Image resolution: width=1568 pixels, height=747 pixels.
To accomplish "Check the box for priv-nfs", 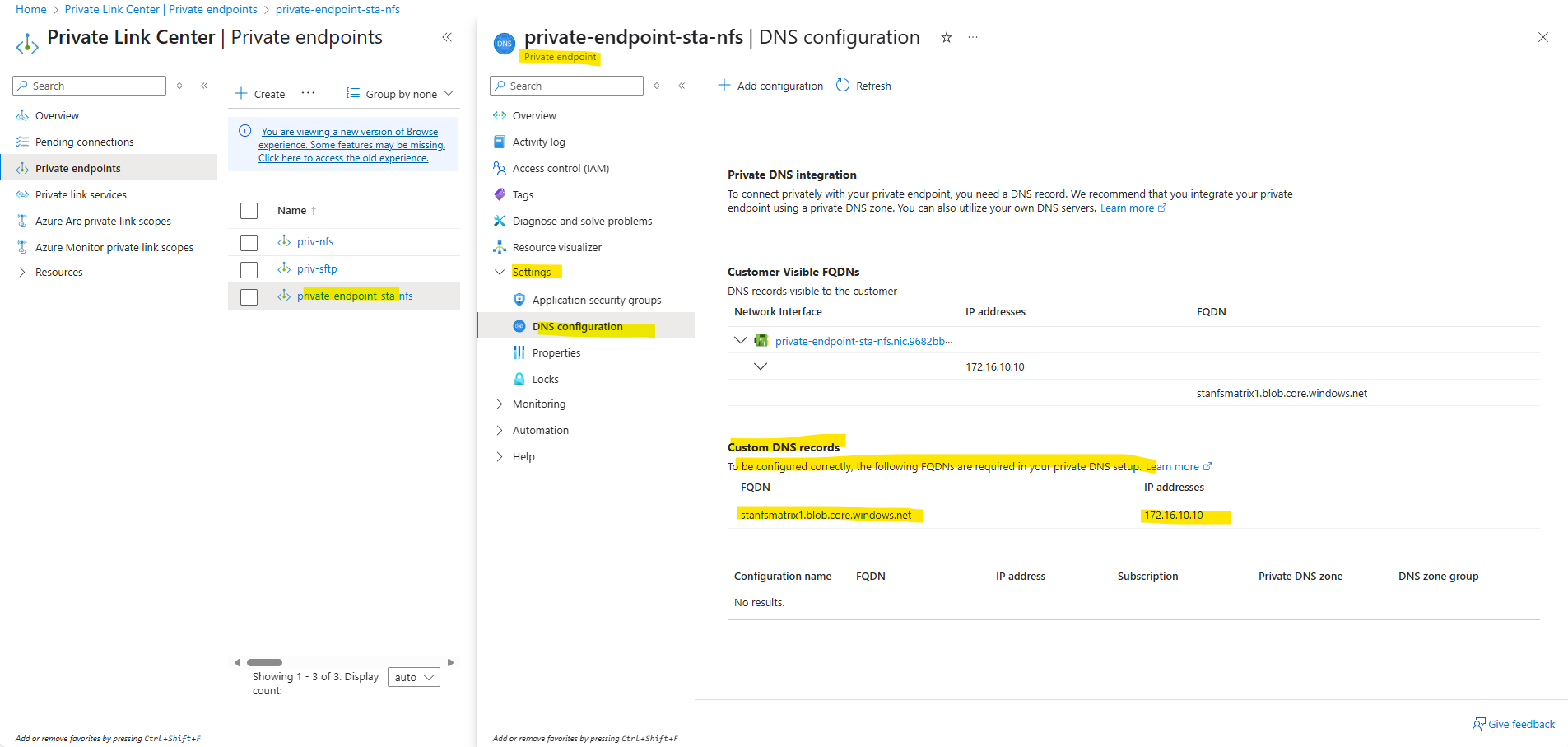I will click(x=249, y=242).
